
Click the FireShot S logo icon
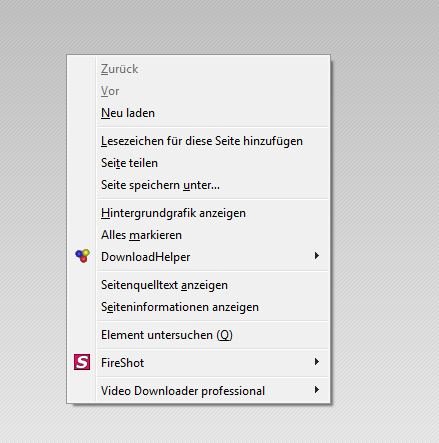coord(82,362)
